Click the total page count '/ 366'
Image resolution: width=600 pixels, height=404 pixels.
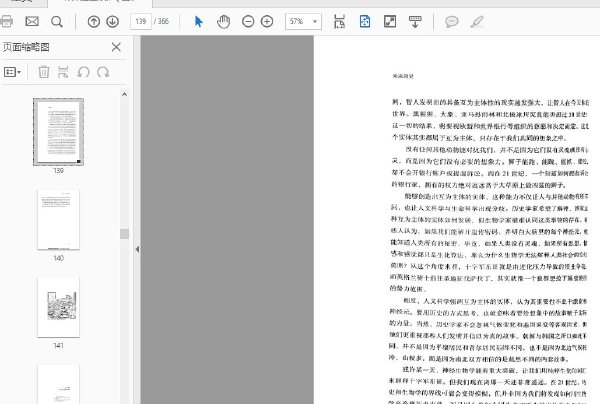[161, 21]
